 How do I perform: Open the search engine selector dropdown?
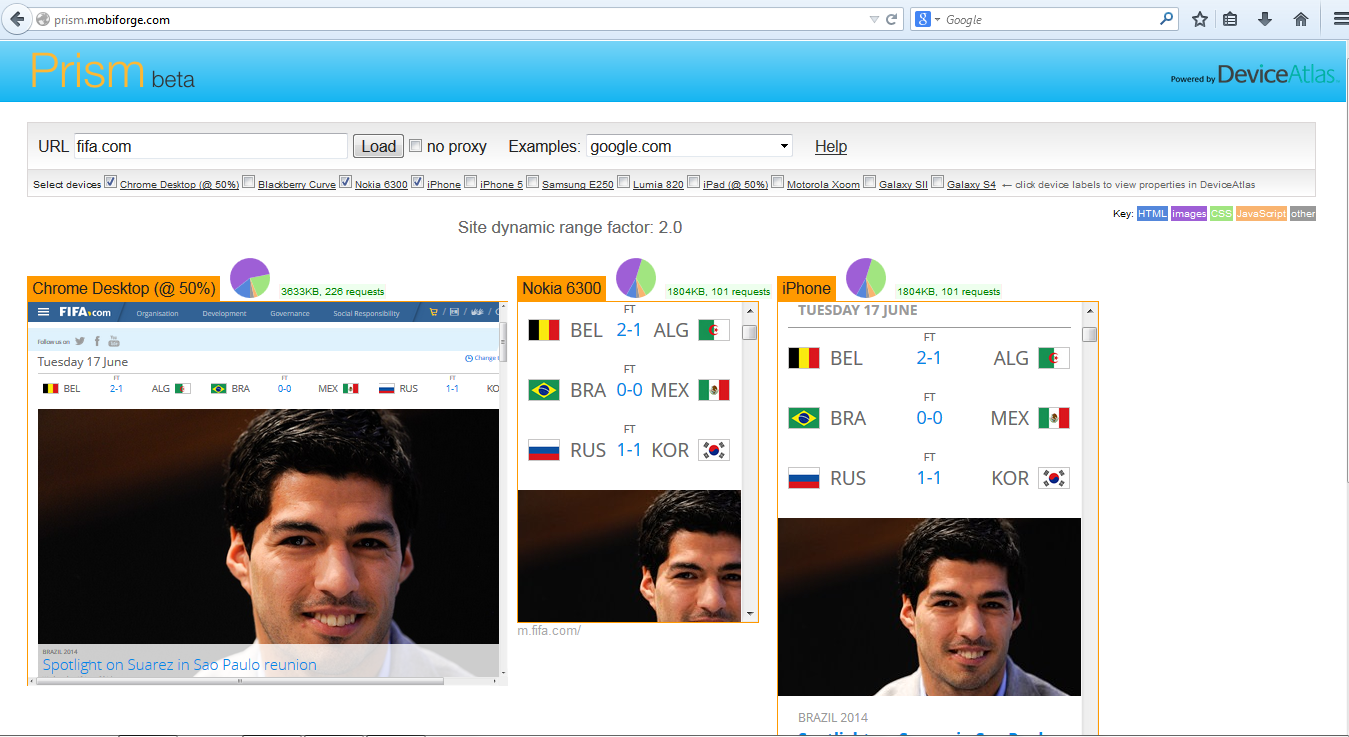(927, 19)
